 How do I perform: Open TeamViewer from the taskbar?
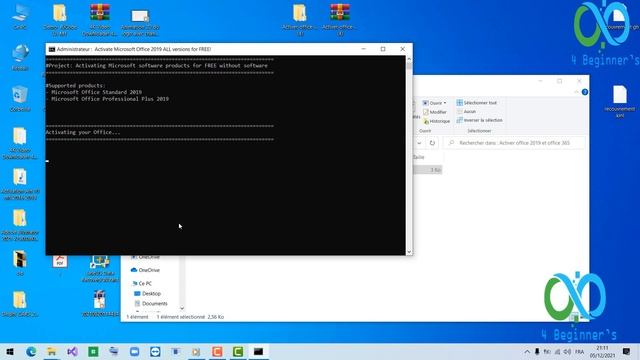pyautogui.click(x=155, y=351)
